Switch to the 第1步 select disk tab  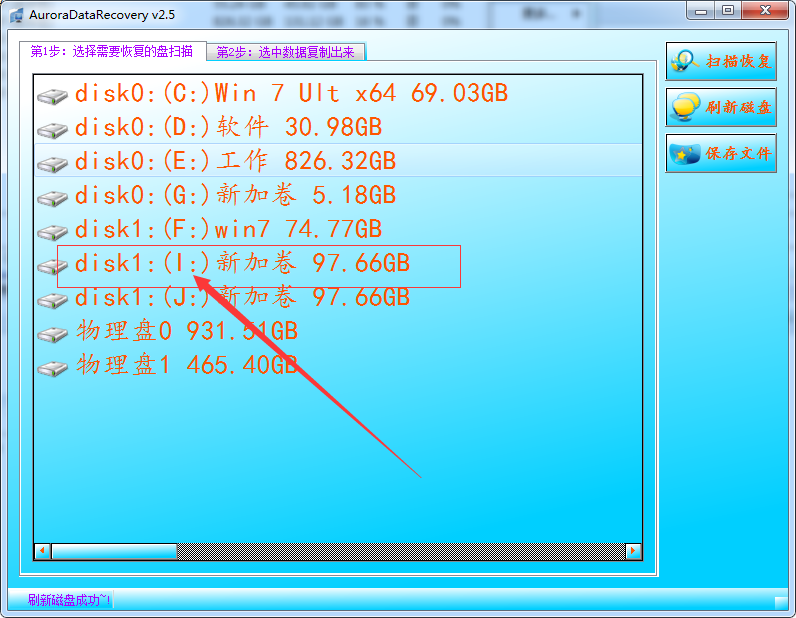coord(113,51)
